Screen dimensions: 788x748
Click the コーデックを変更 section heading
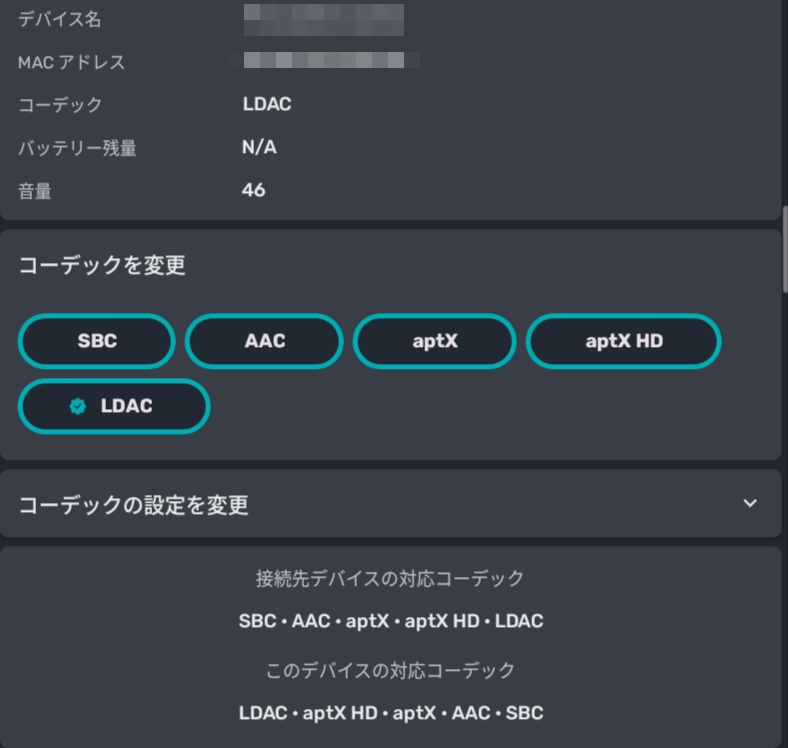[102, 265]
